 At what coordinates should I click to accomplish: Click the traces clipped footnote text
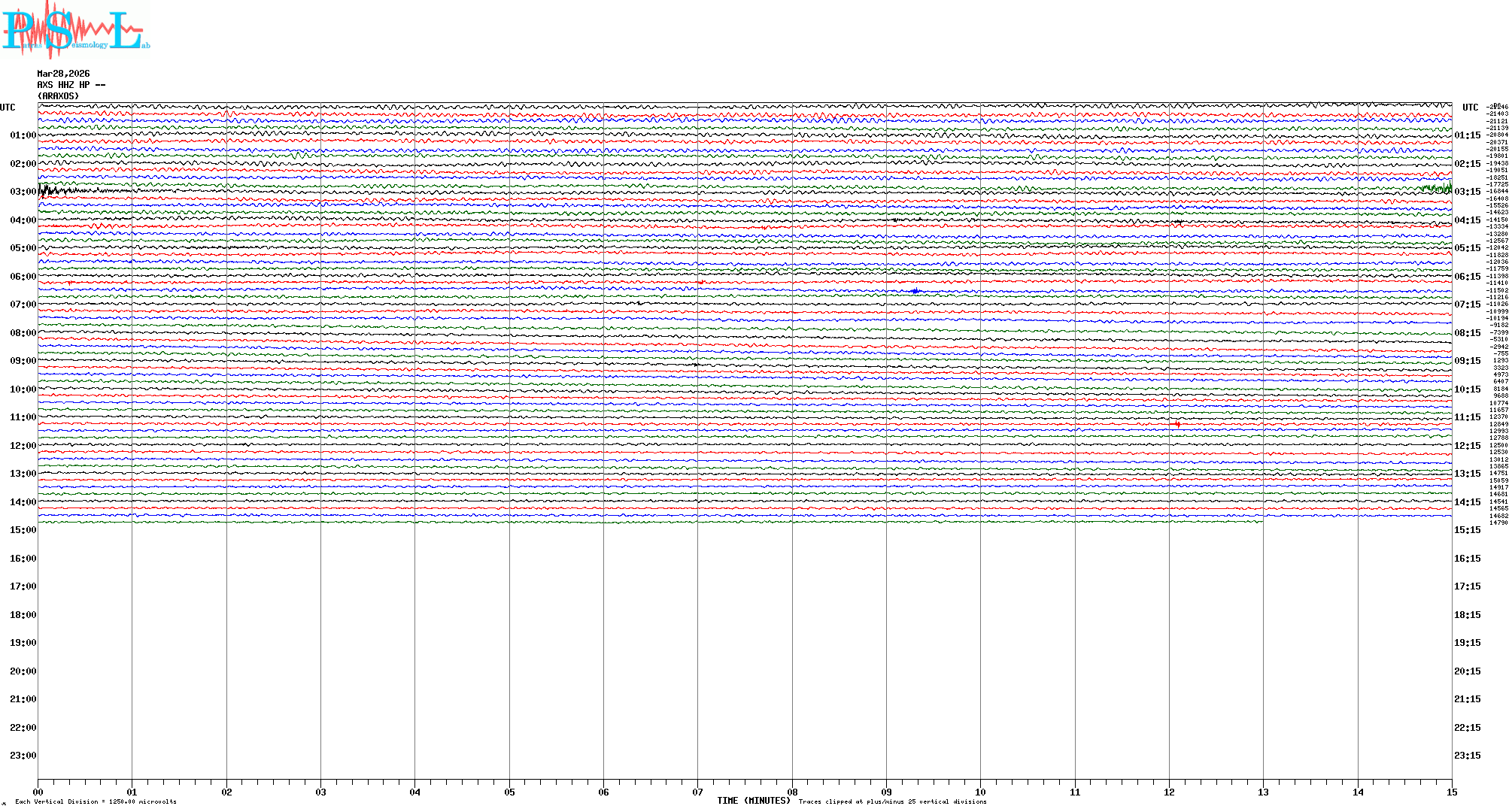coord(892,802)
